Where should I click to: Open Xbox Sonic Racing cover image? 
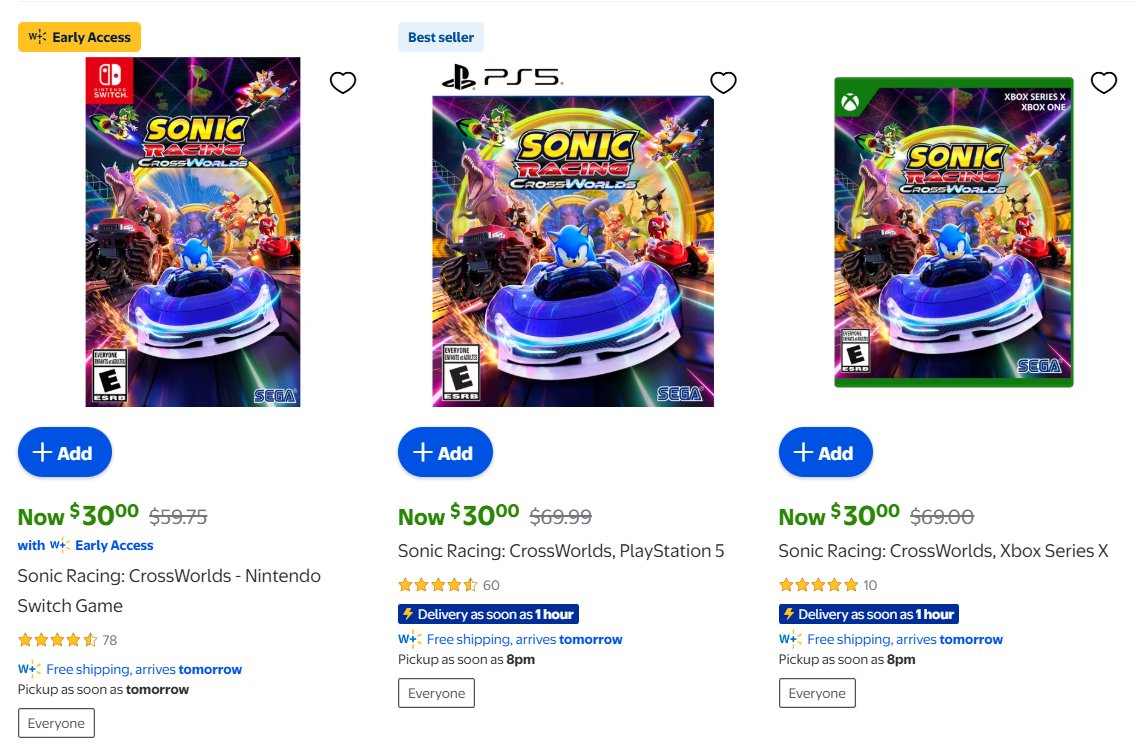953,232
